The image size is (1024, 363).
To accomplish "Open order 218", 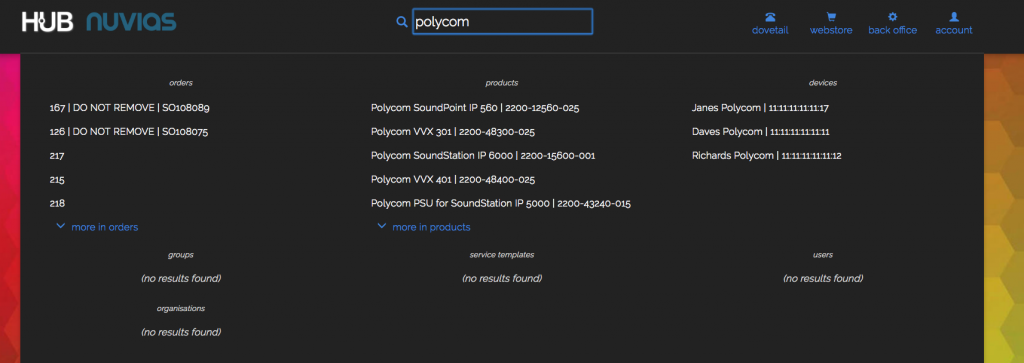I will coord(57,204).
